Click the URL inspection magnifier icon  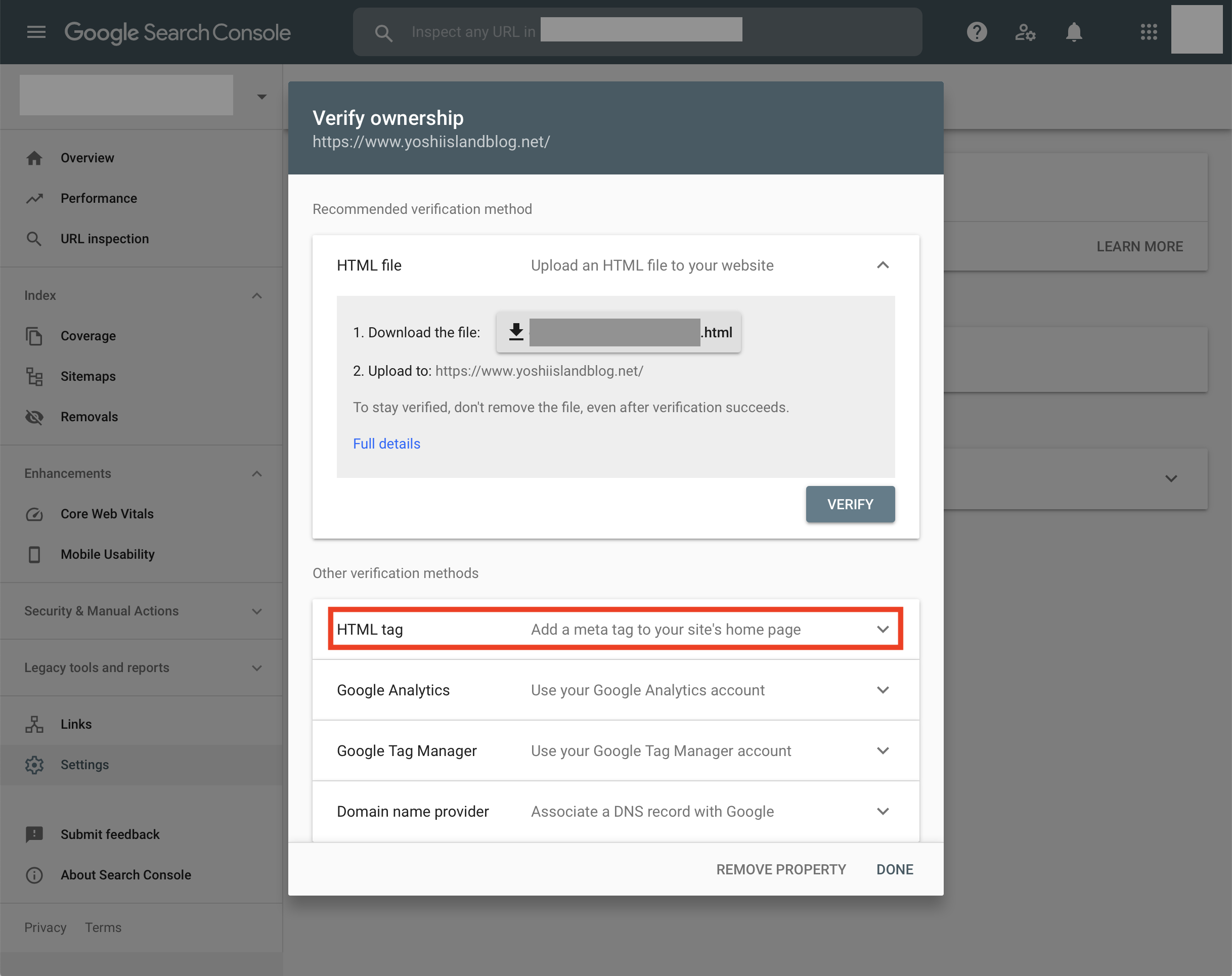click(34, 239)
